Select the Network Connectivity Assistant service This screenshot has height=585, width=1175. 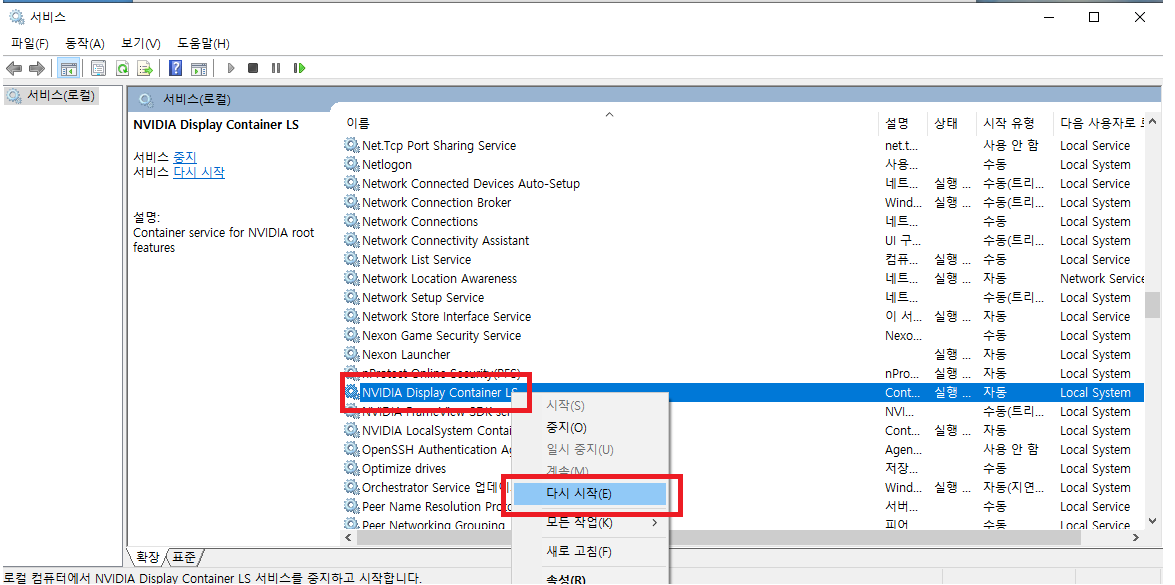click(743, 240)
